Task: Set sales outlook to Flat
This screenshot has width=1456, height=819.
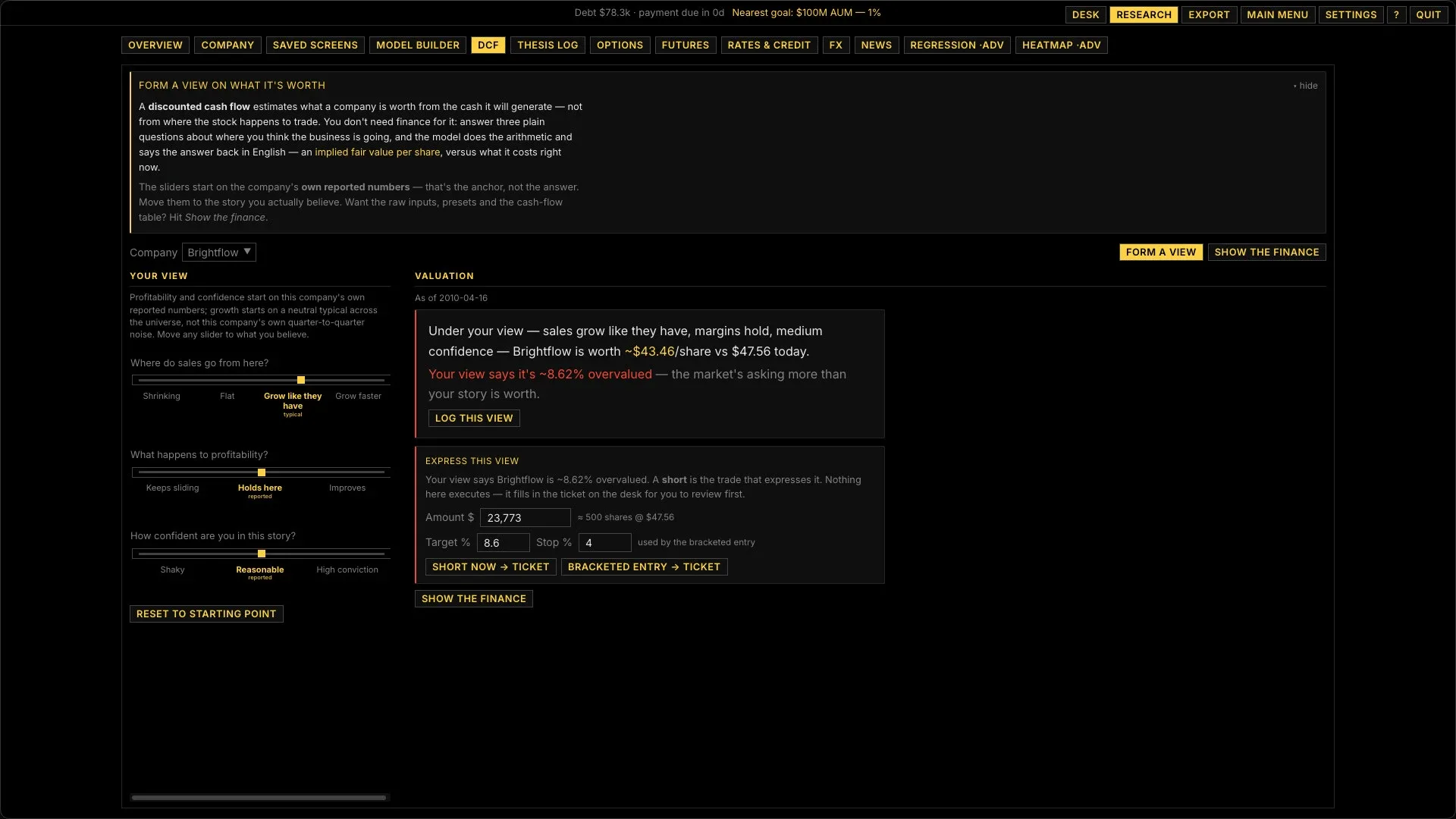Action: click(x=227, y=397)
